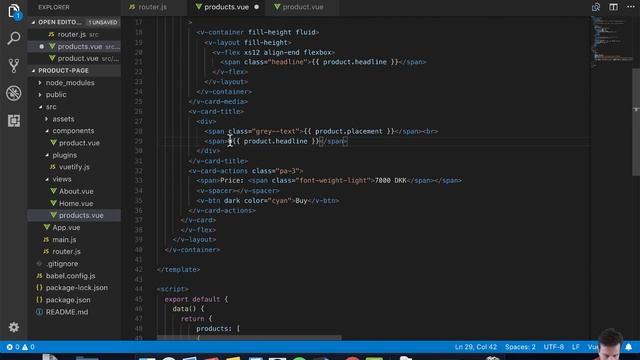Click the split editor icon

click(613, 7)
